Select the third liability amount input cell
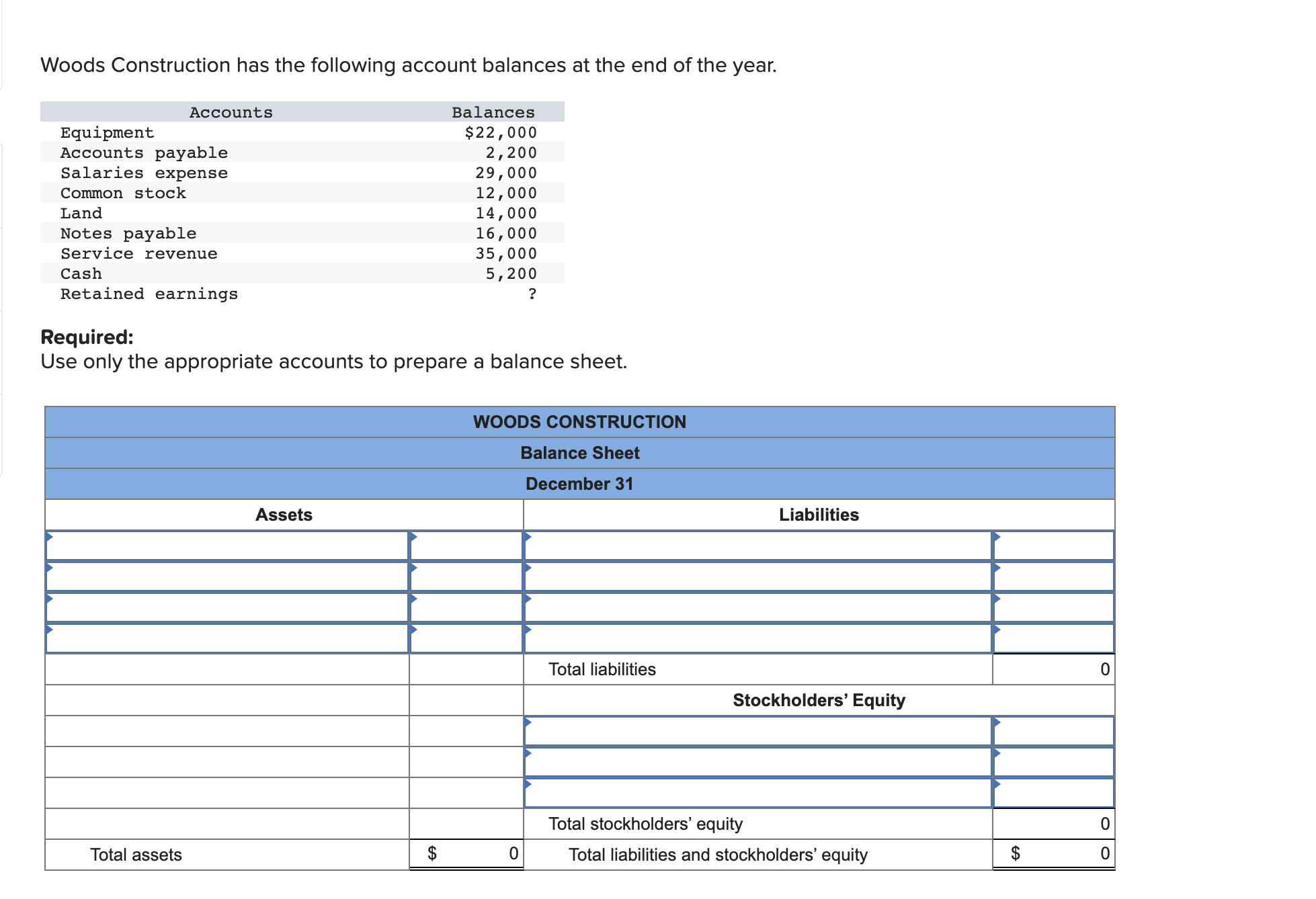The image size is (1316, 899). tap(1052, 607)
